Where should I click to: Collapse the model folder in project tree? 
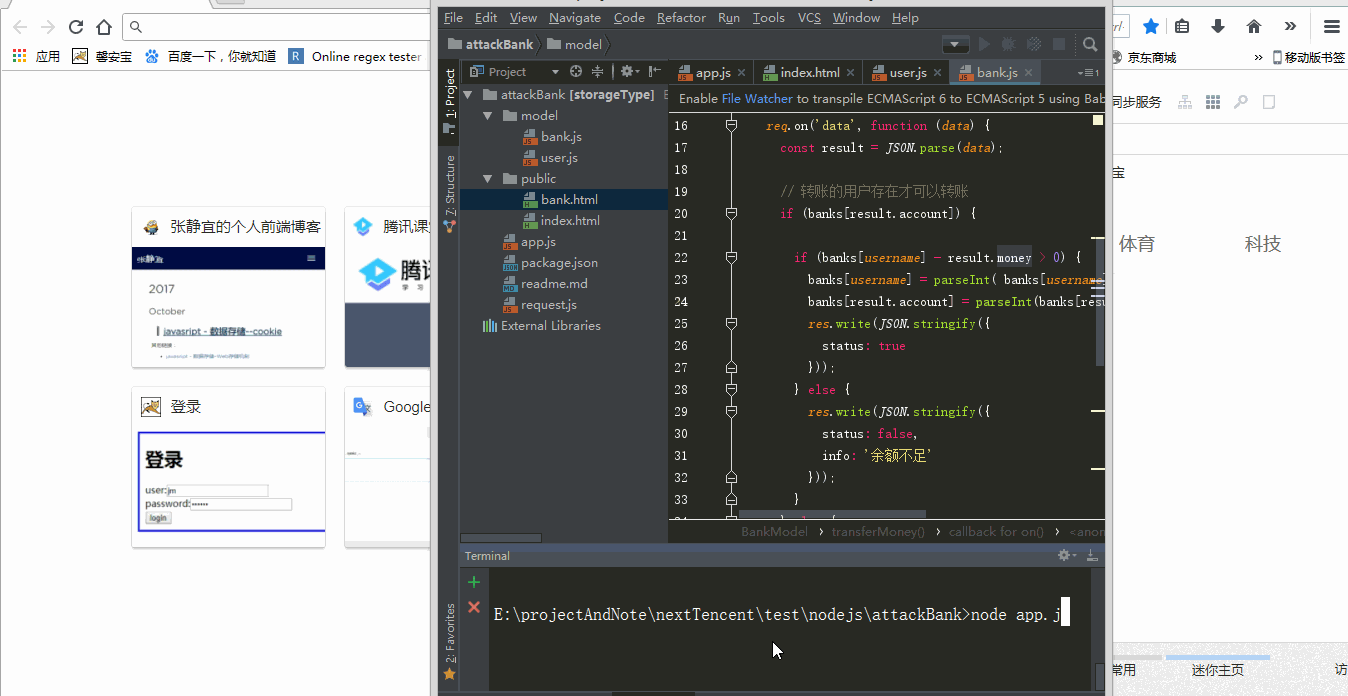488,116
